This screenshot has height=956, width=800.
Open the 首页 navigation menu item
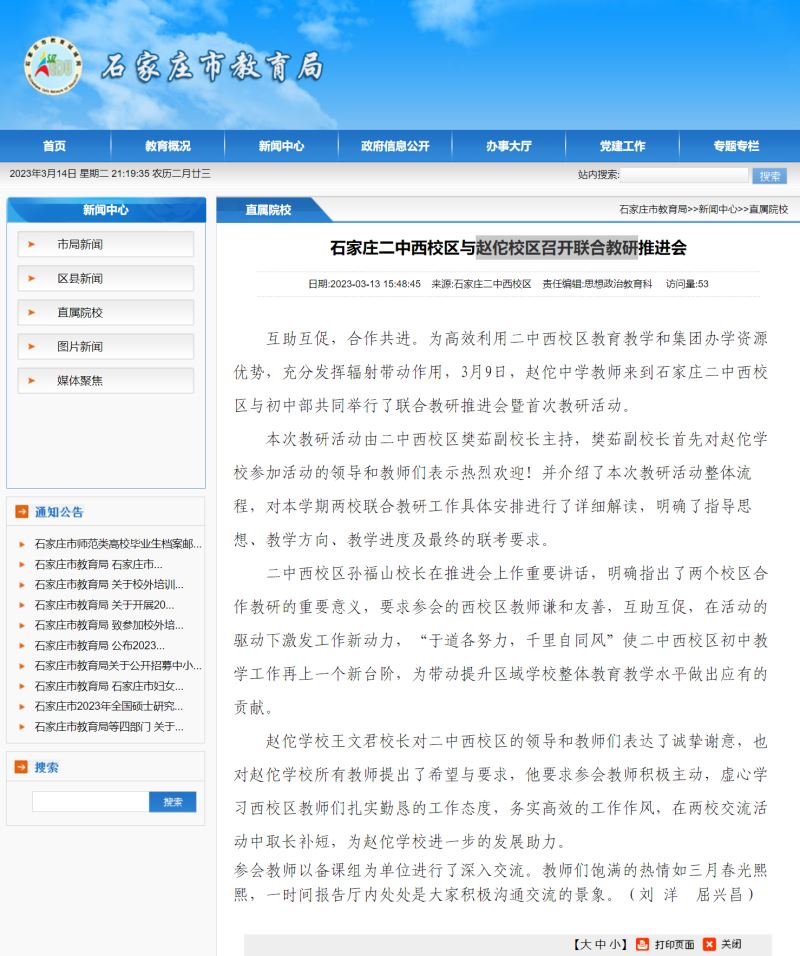point(55,146)
